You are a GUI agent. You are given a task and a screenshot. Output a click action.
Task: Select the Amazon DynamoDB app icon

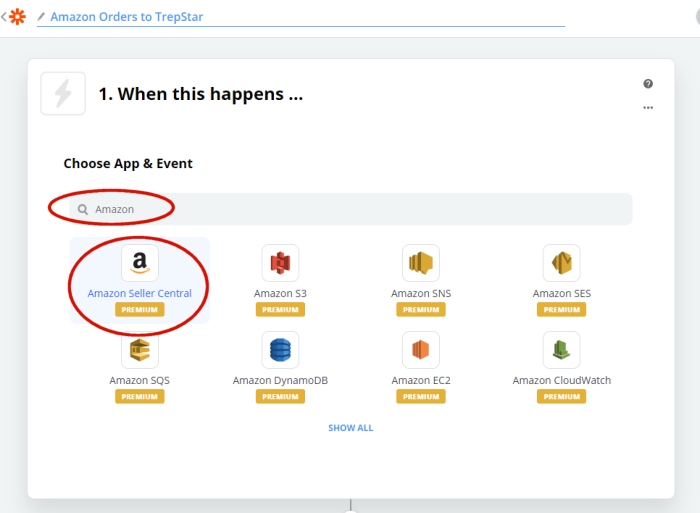[x=280, y=350]
